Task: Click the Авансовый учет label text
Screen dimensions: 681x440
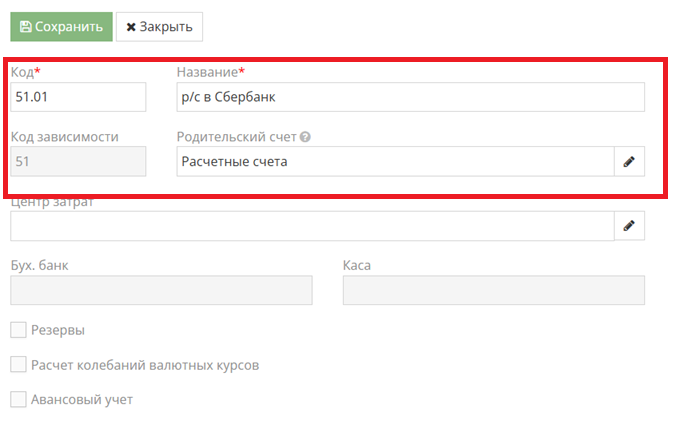Action: [x=82, y=400]
